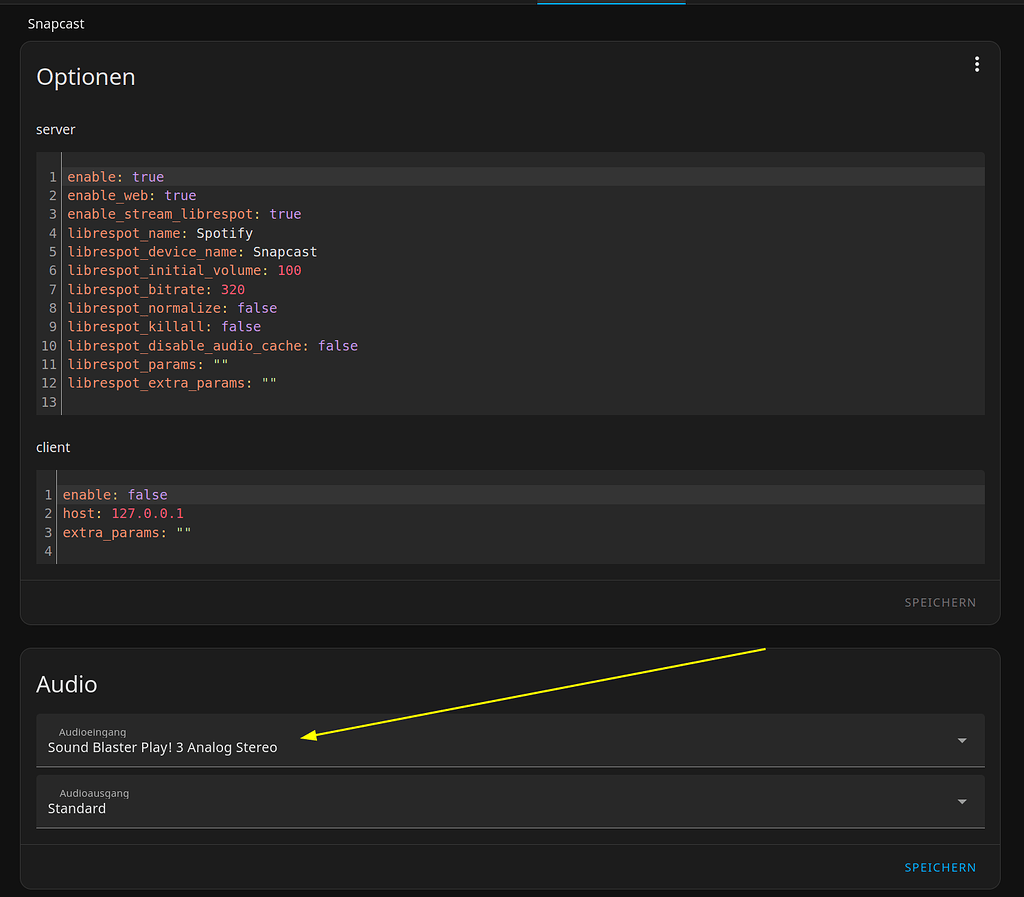
Task: Click the librespot_bitrate value 320
Action: [x=232, y=289]
